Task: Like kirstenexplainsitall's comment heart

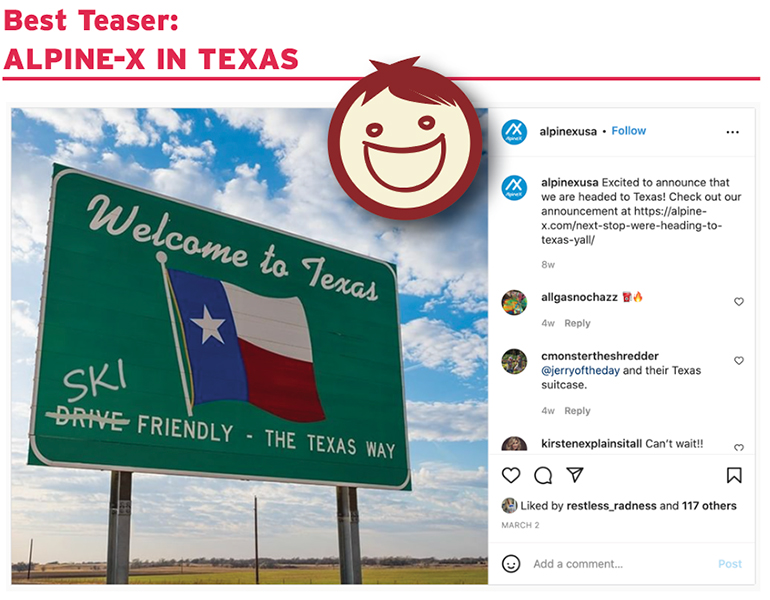Action: 739,447
